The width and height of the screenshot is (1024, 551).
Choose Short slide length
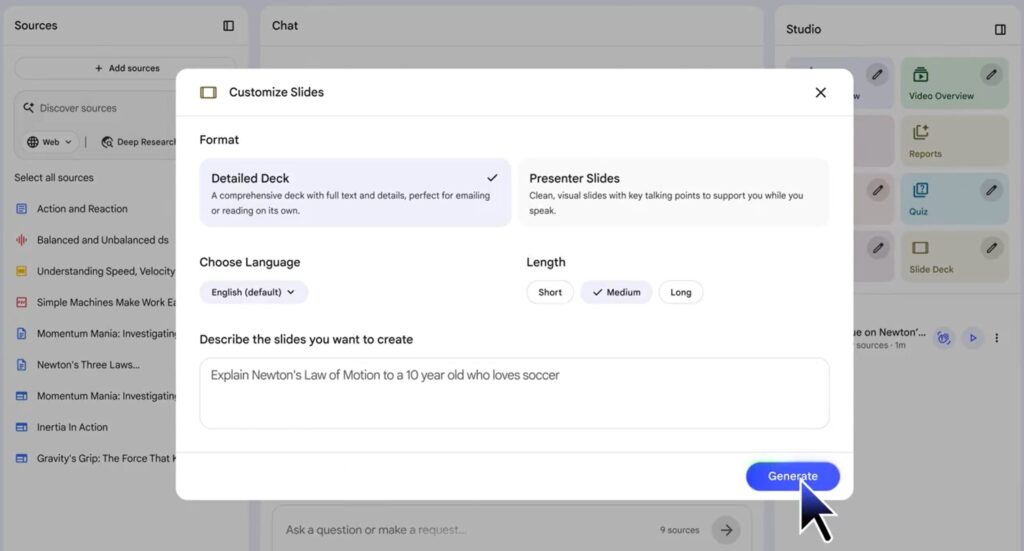(x=550, y=292)
